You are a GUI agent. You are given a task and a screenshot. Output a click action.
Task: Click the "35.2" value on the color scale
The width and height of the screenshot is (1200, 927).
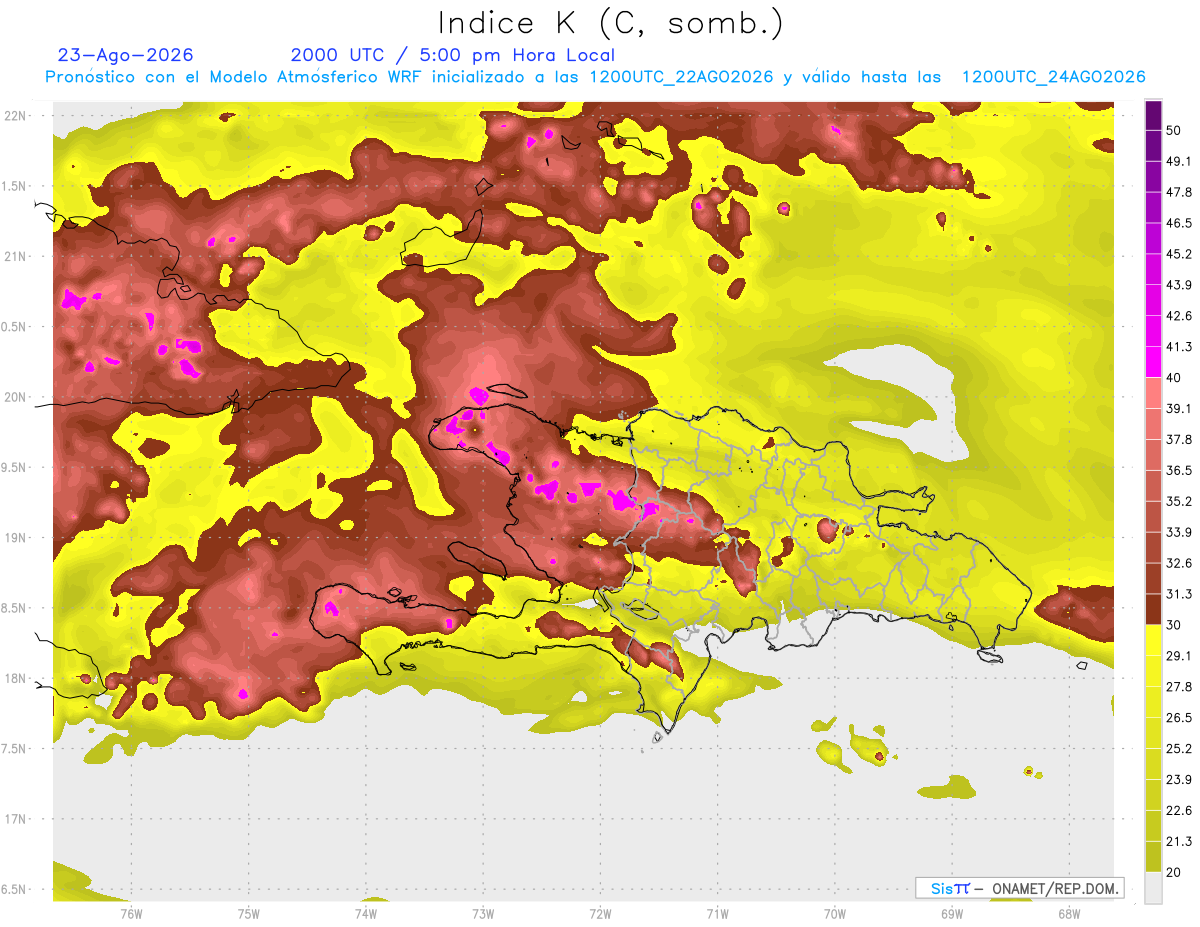coord(1179,501)
